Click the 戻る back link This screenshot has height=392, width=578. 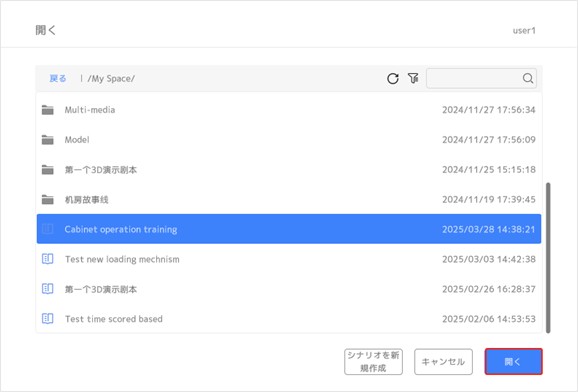point(58,79)
